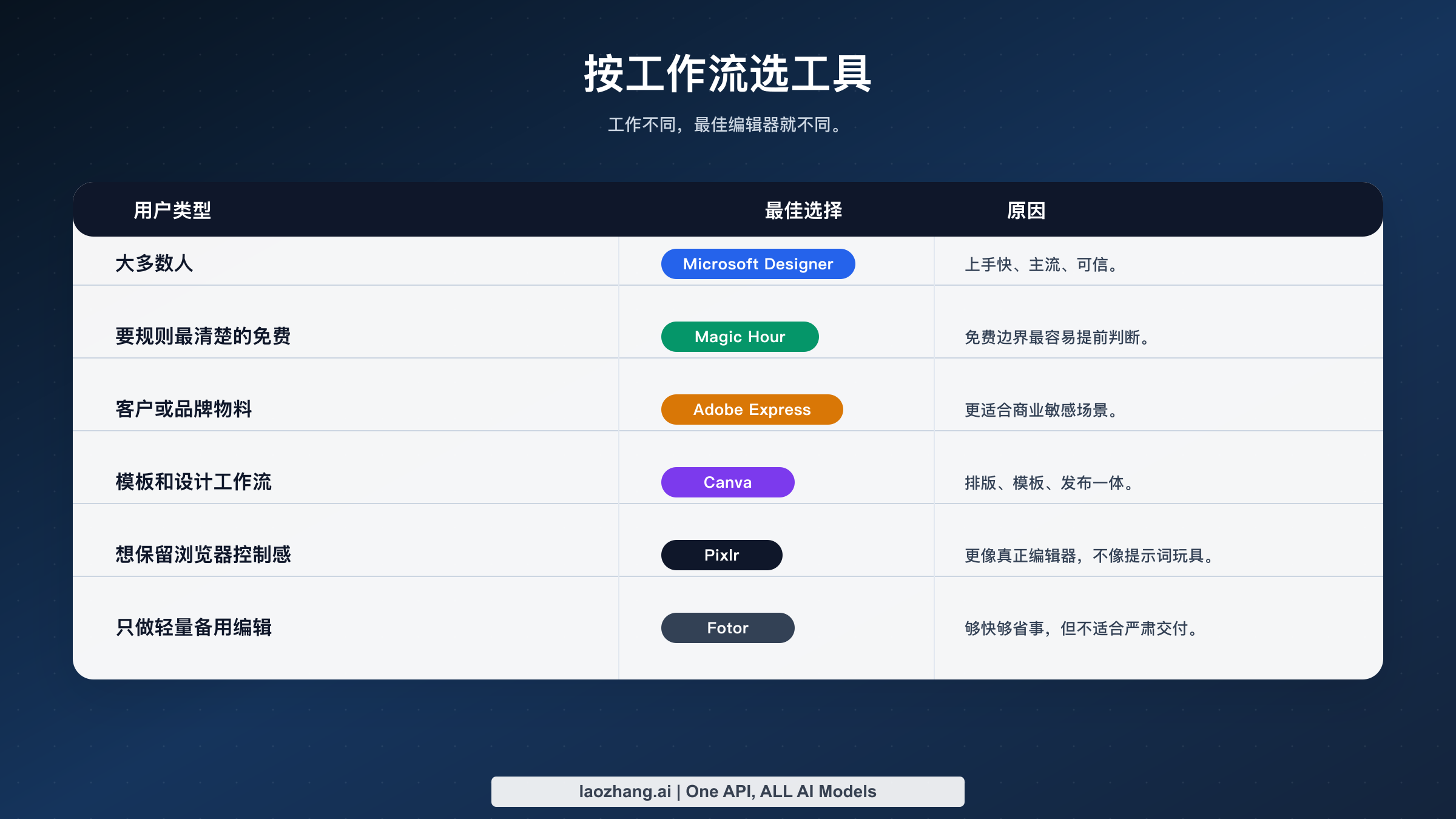Select the Magic Hour badge

(740, 337)
